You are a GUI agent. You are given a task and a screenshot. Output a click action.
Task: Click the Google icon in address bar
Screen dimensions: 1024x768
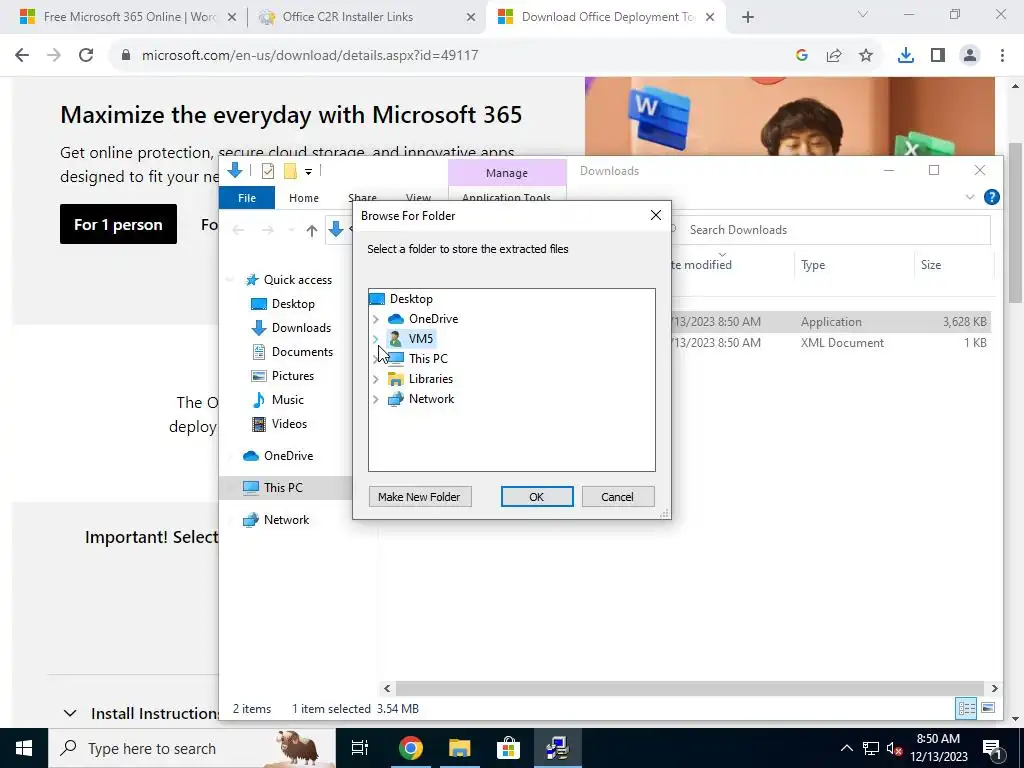[802, 56]
